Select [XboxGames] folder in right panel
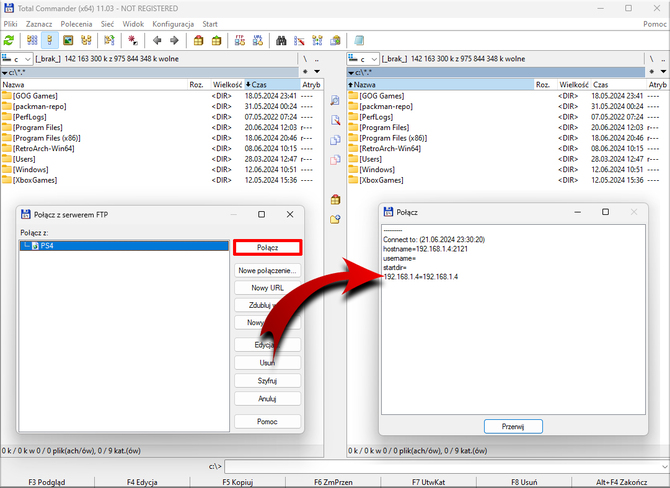The width and height of the screenshot is (670, 488). coord(381,180)
